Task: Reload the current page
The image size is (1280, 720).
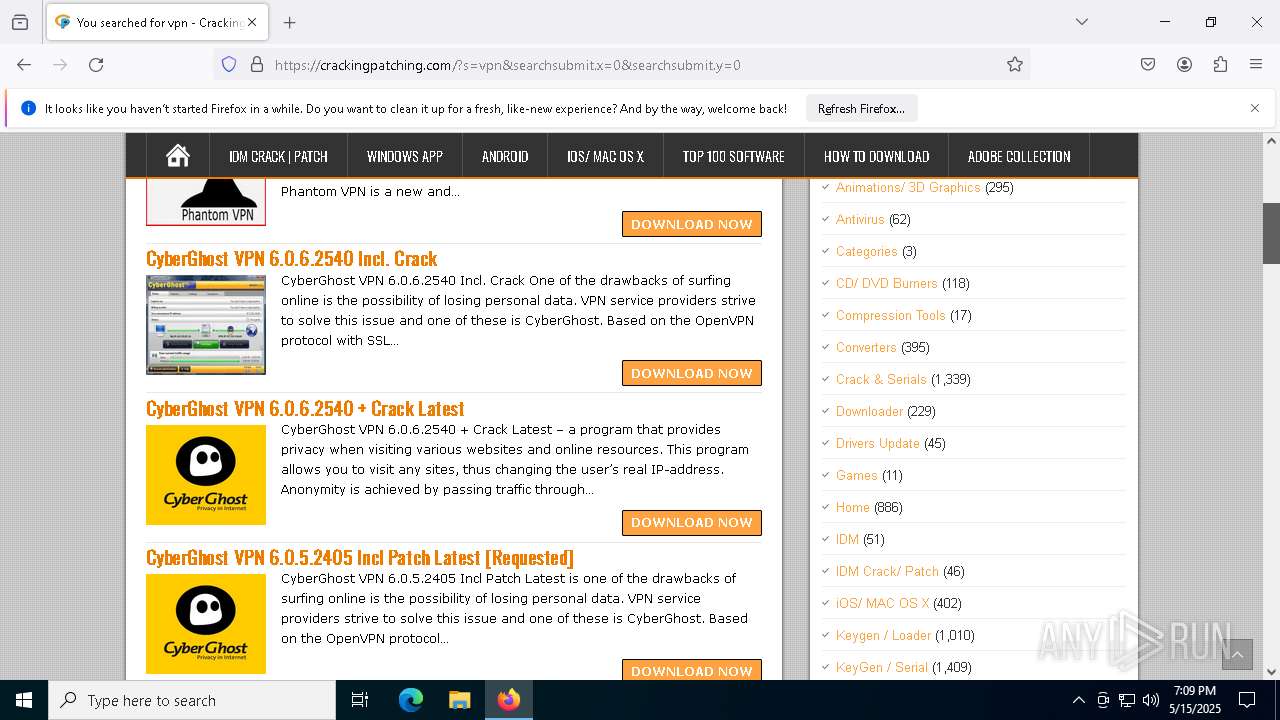Action: (96, 65)
